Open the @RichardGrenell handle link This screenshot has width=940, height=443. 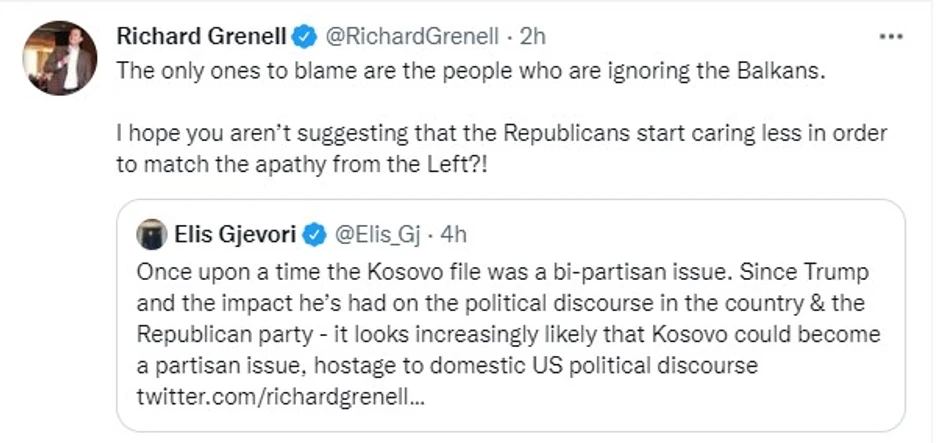click(x=409, y=37)
